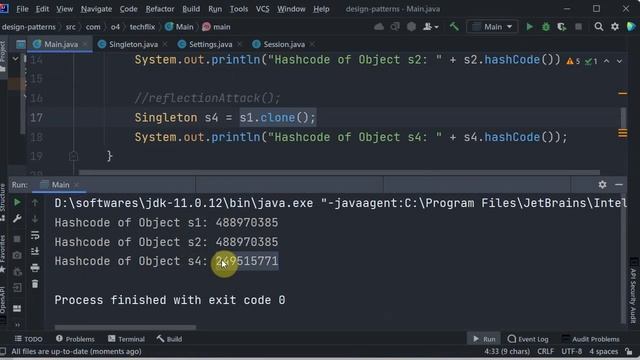Change 4 spaces indent setting
The image size is (640, 360).
coord(603,351)
